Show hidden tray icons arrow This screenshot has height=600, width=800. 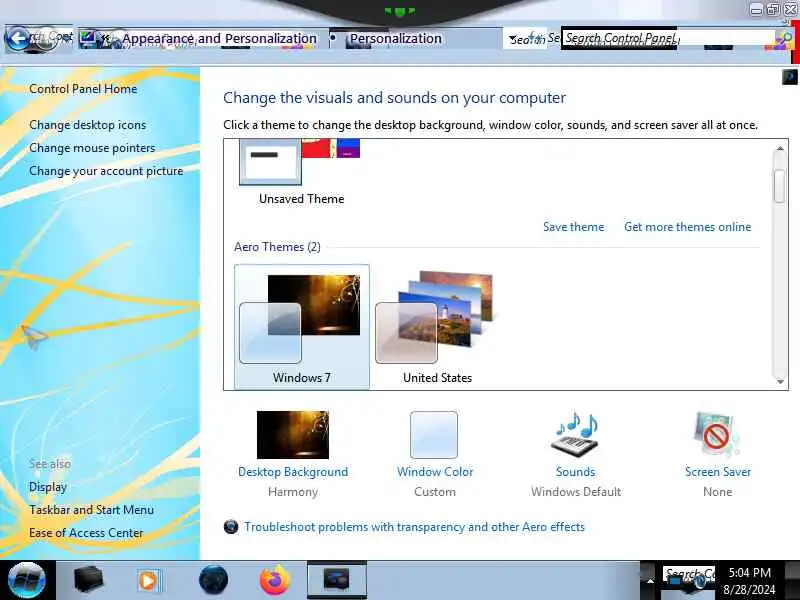point(650,581)
